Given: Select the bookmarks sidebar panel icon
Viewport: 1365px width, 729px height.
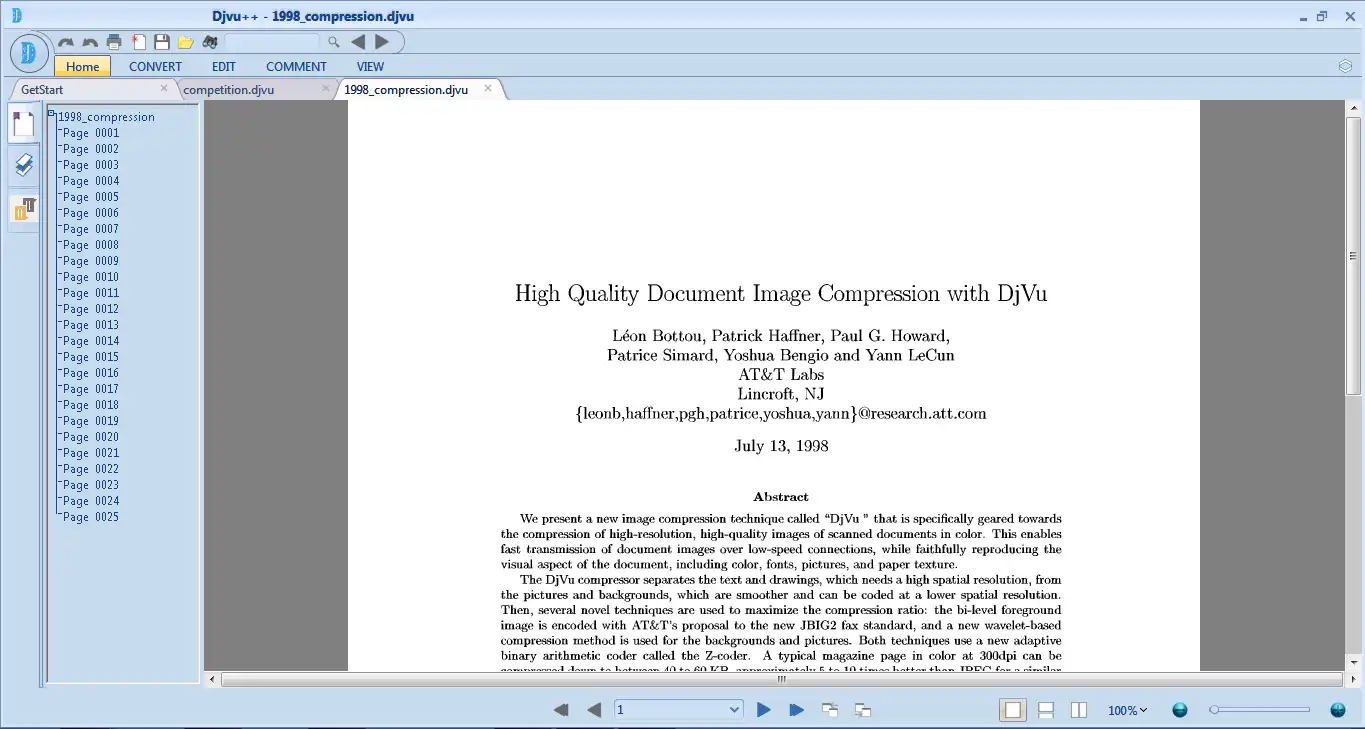Looking at the screenshot, I should point(24,166).
